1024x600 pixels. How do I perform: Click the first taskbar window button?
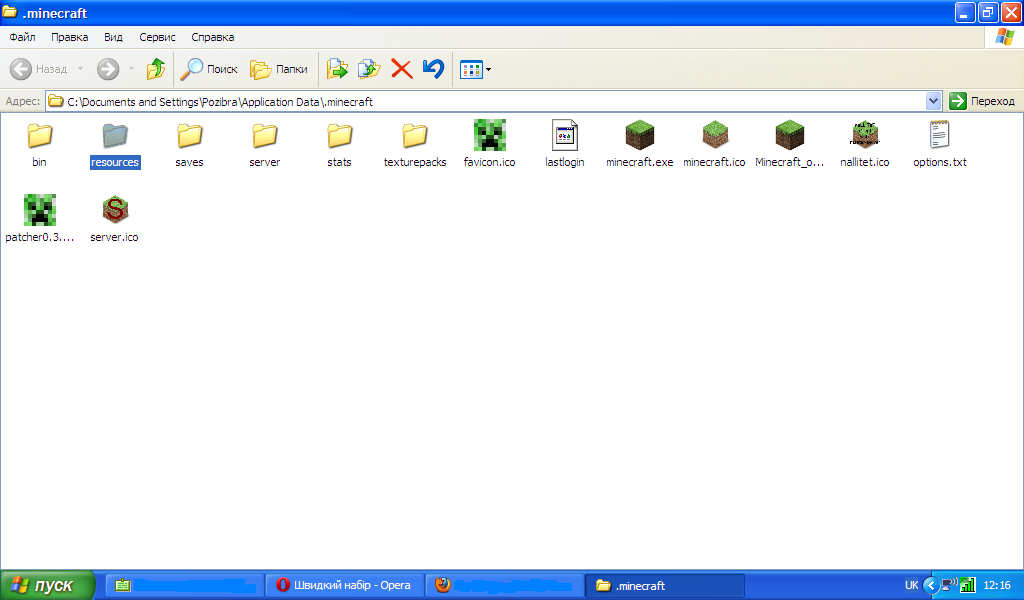(x=185, y=585)
